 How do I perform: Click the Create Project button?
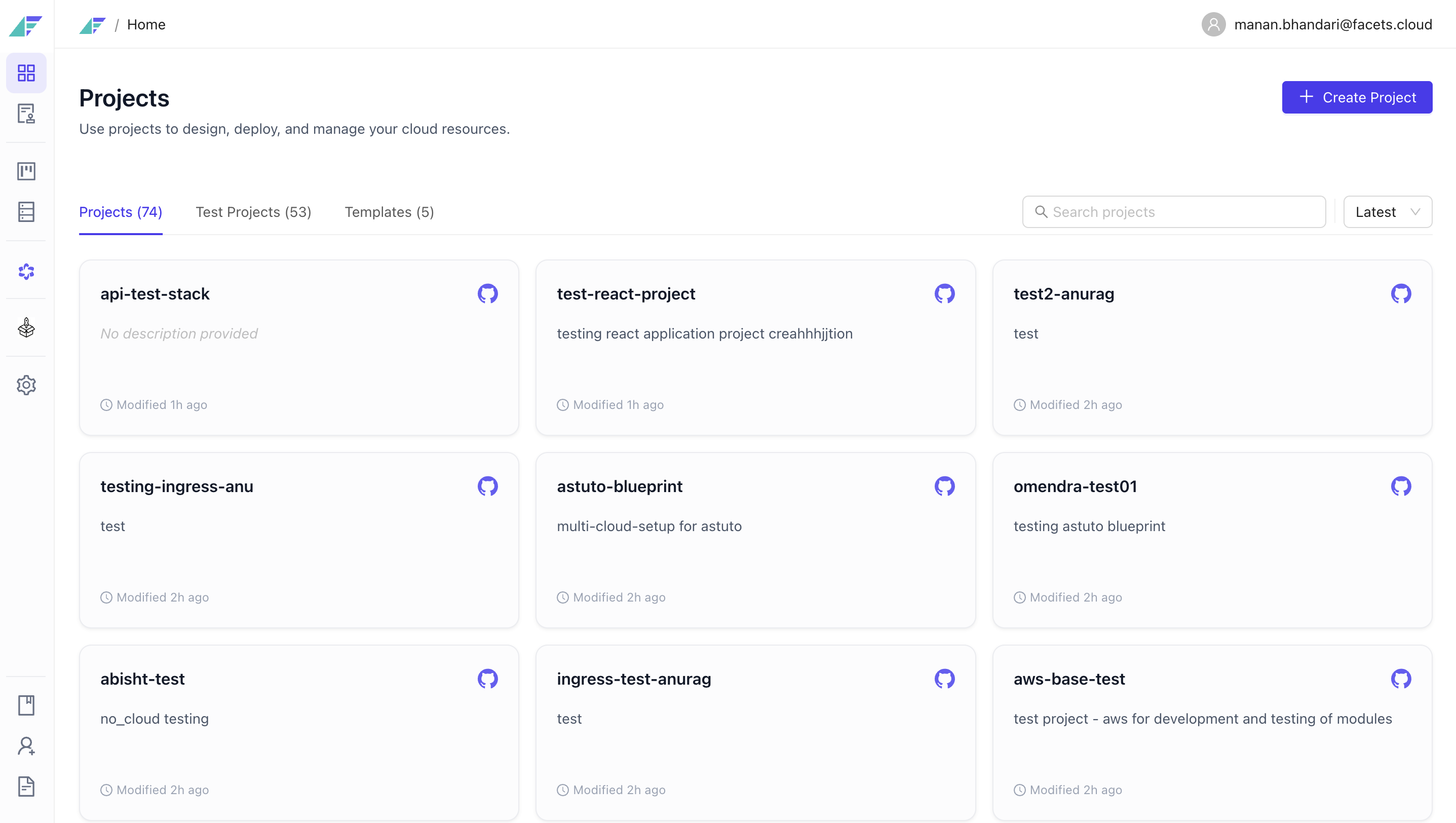tap(1357, 97)
